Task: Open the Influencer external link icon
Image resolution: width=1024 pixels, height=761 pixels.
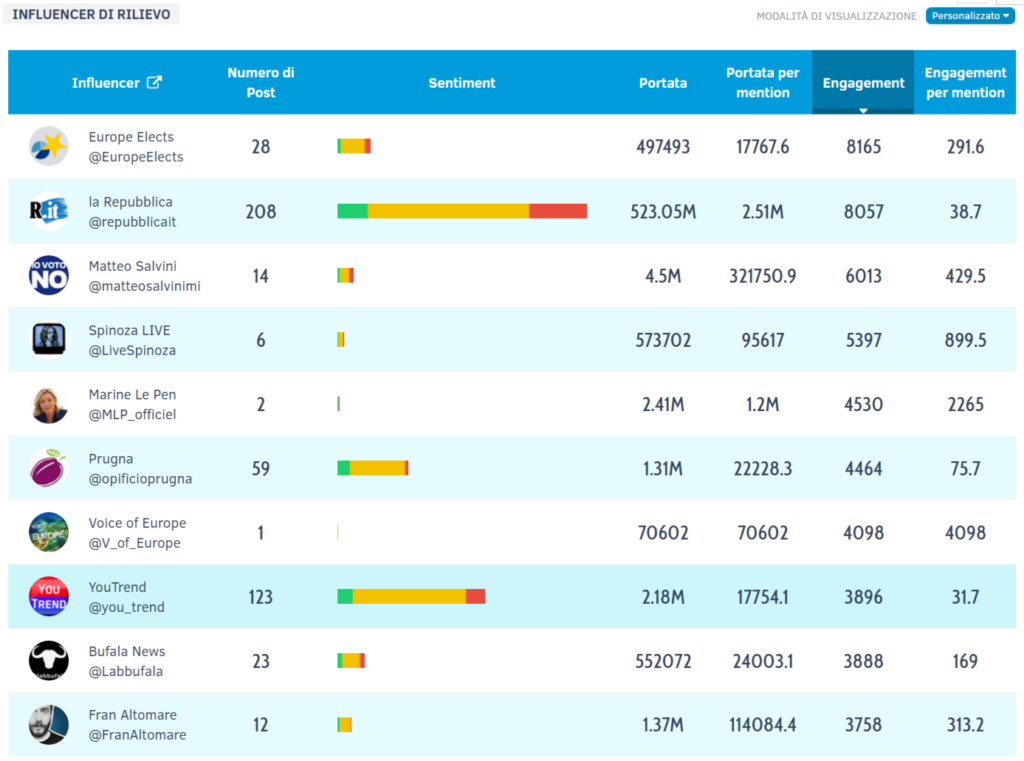Action: [154, 82]
